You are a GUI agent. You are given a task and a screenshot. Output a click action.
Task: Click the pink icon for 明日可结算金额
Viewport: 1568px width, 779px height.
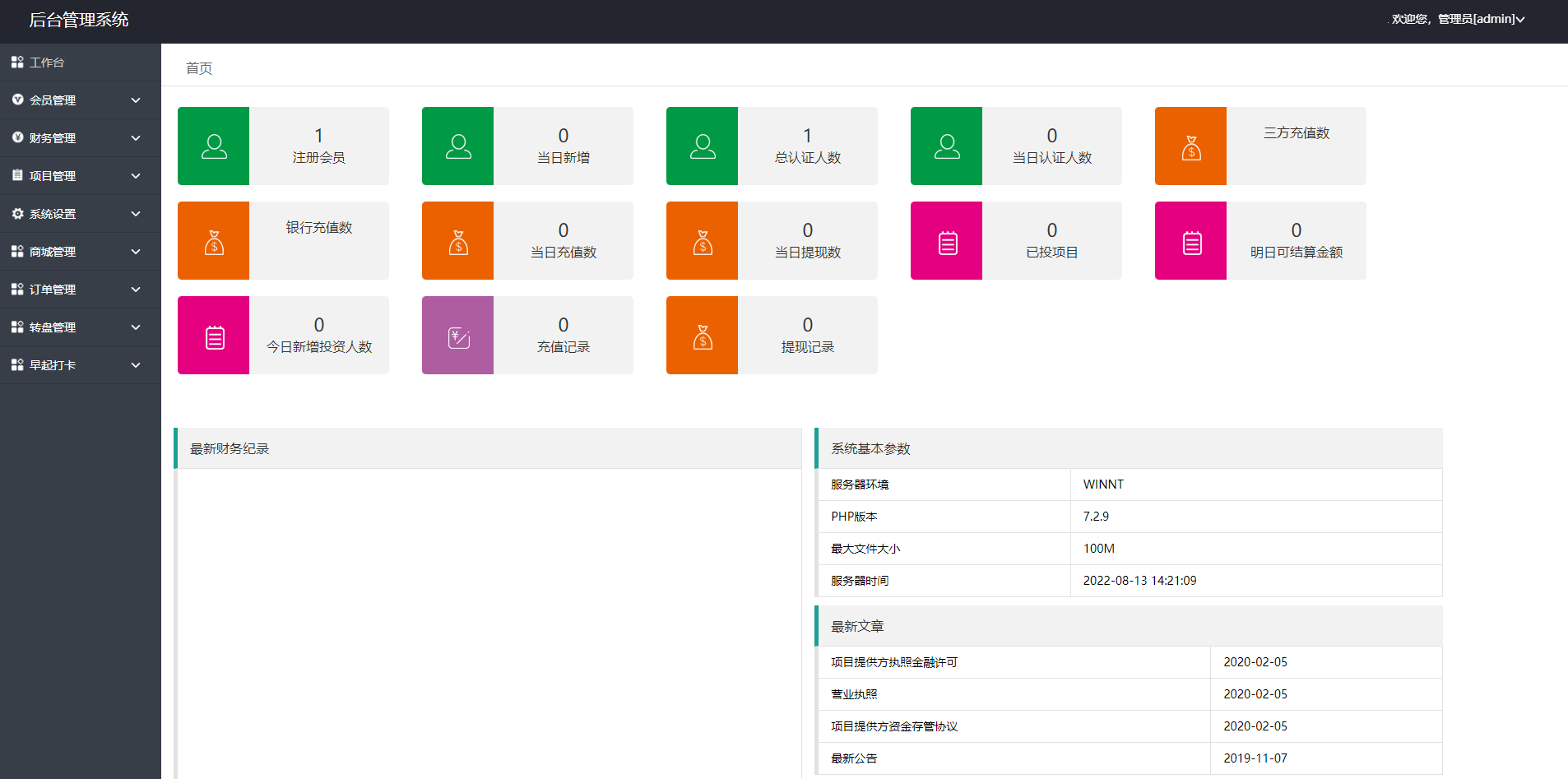(1191, 242)
